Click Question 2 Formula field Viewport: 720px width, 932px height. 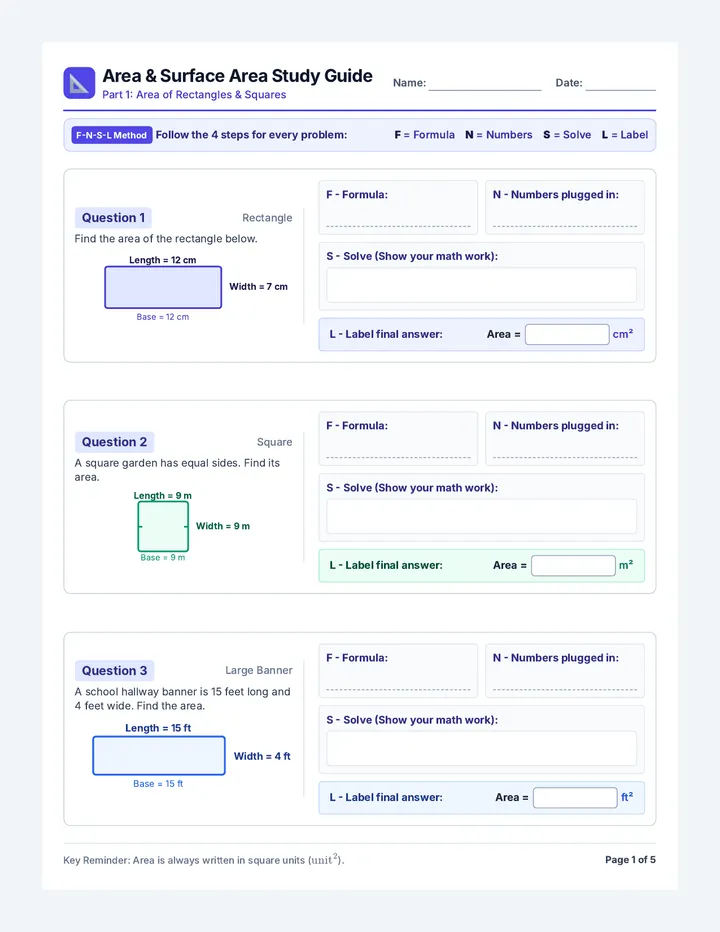point(398,439)
